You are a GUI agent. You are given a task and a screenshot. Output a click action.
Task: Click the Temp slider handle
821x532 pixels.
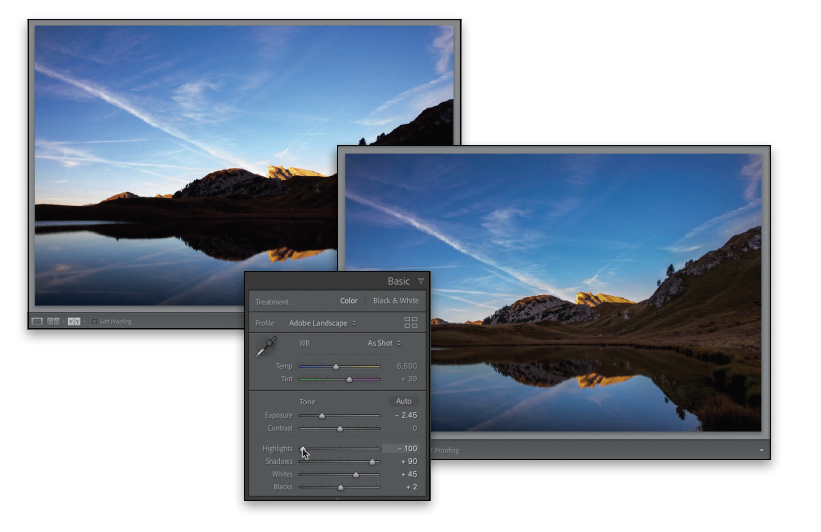tap(336, 367)
